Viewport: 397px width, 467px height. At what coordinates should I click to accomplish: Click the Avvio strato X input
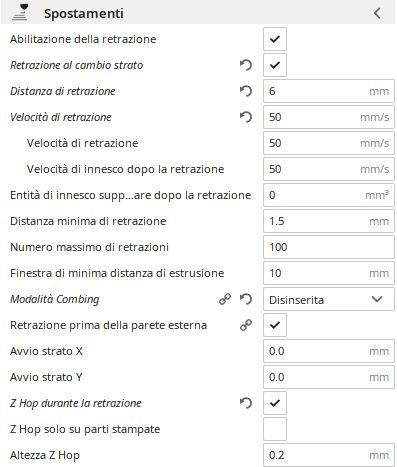click(329, 351)
